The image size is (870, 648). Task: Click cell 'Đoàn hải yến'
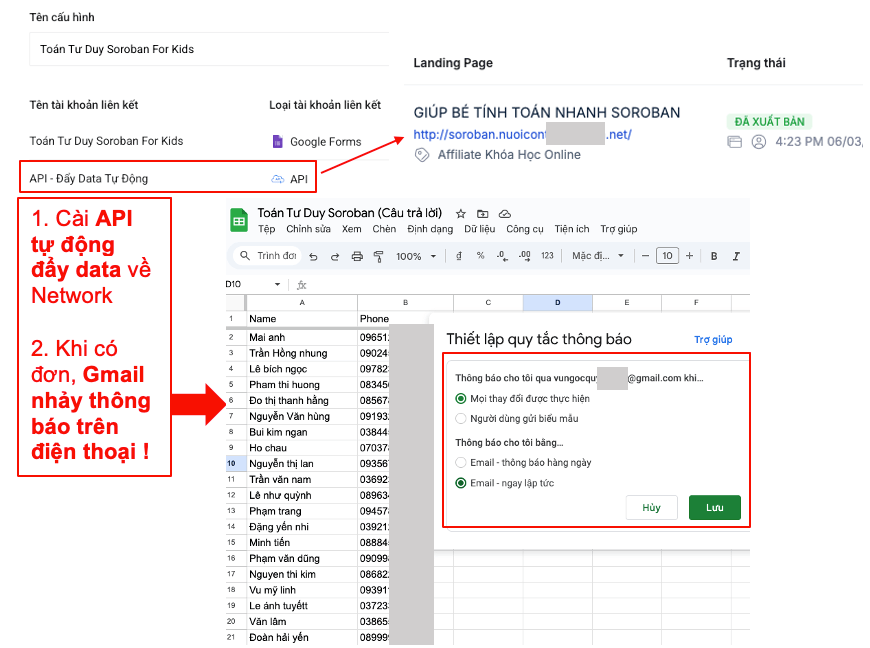pyautogui.click(x=302, y=637)
